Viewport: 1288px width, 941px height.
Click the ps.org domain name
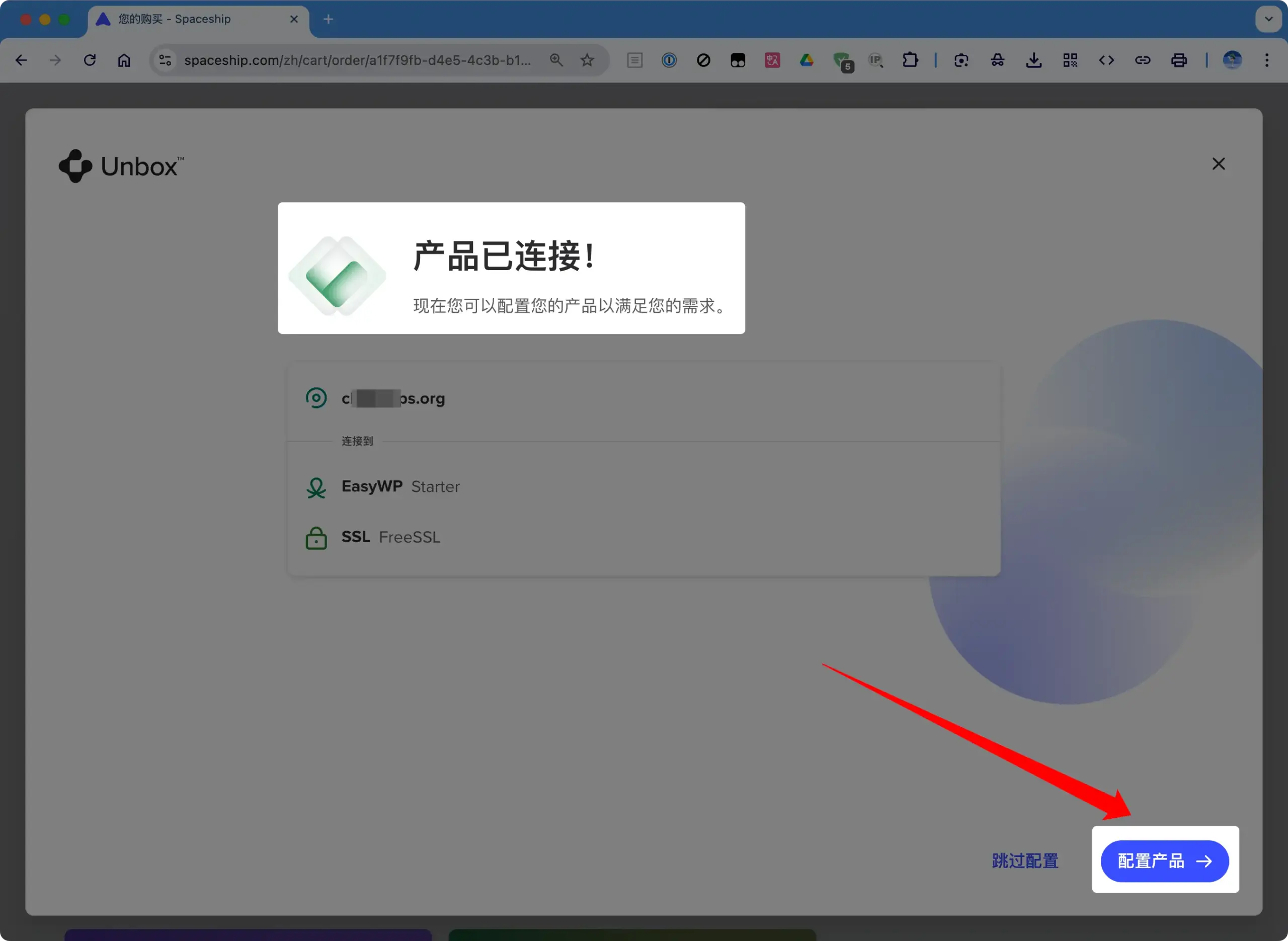coord(393,398)
